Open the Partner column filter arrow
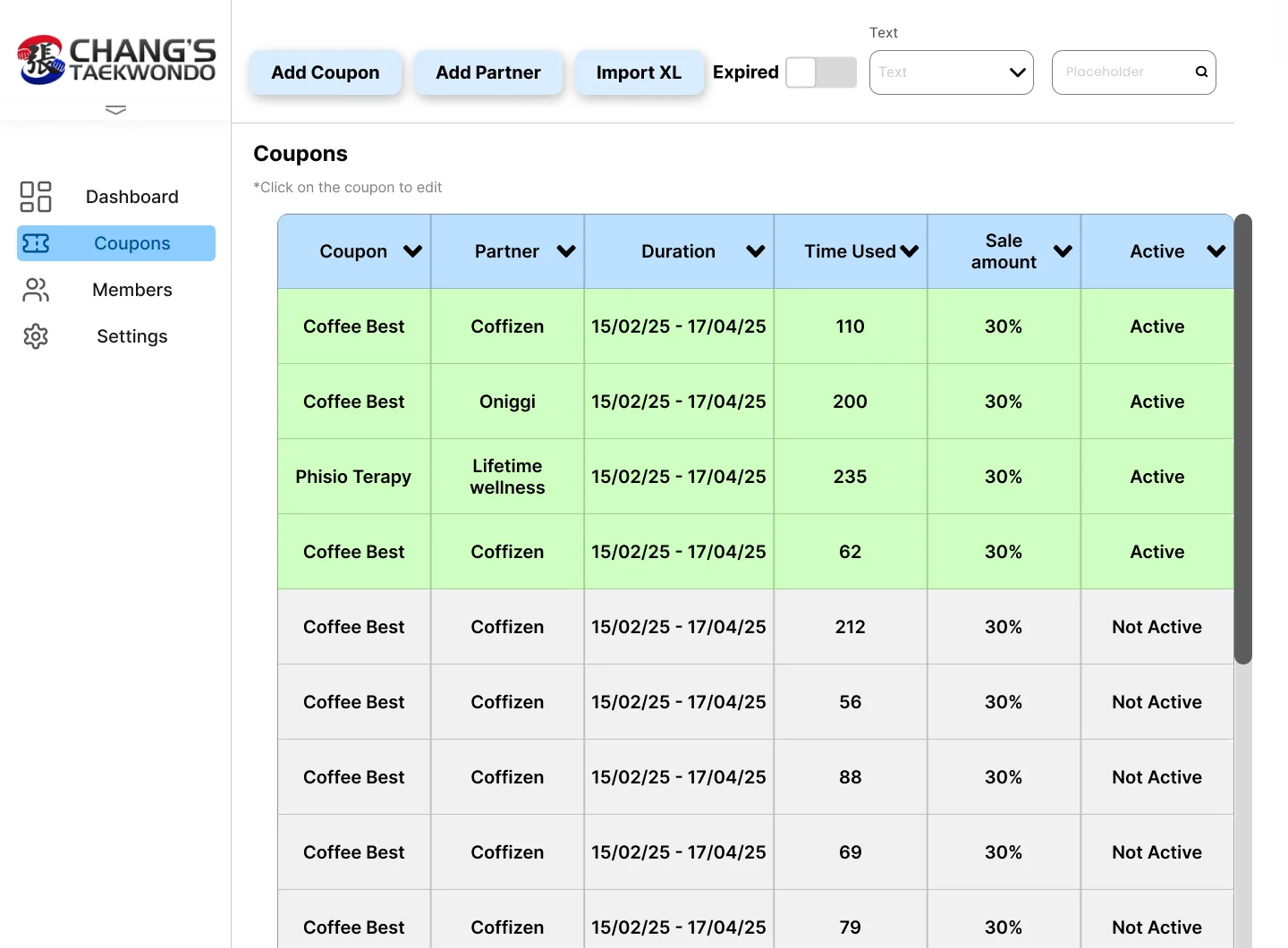Screen dimensions: 1288x948 tap(566, 251)
